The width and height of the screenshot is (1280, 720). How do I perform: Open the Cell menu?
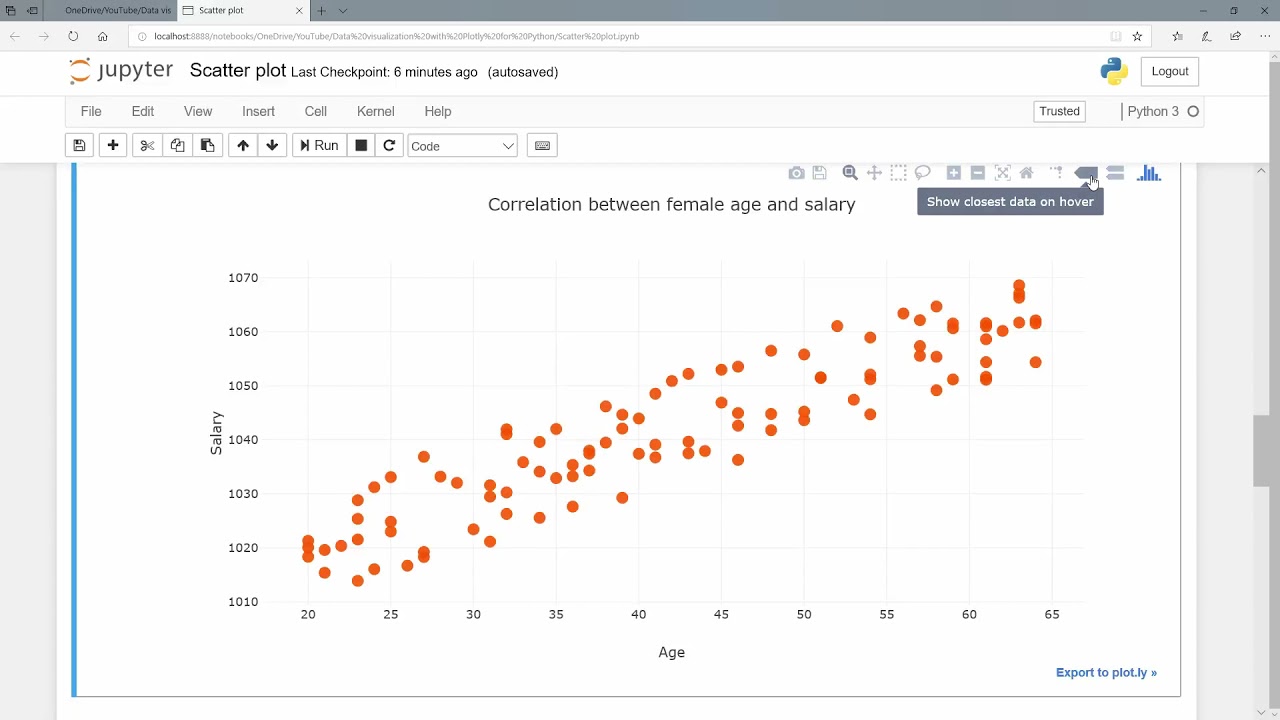click(316, 111)
